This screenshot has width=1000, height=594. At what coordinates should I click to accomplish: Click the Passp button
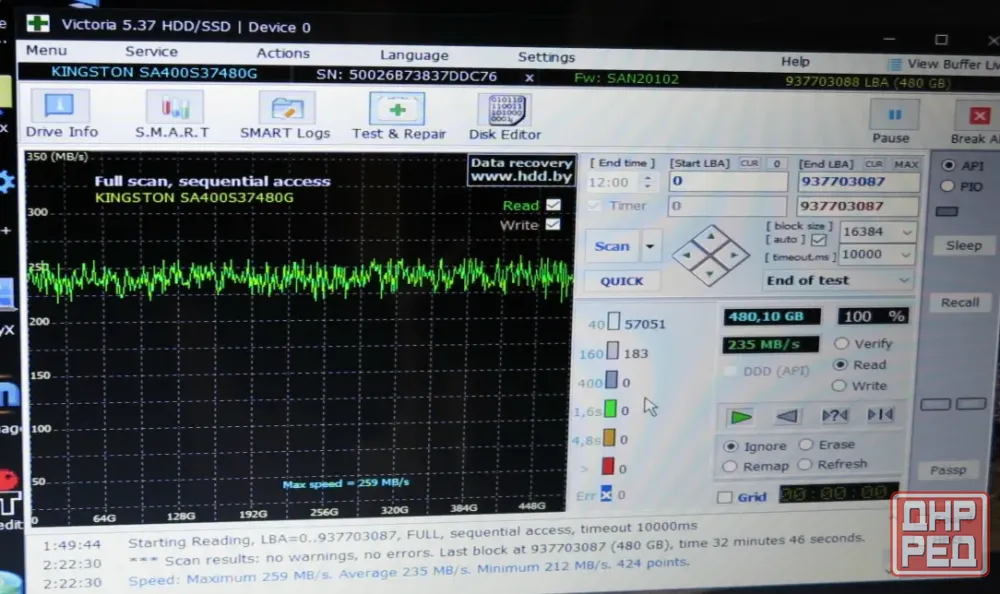pyautogui.click(x=948, y=470)
